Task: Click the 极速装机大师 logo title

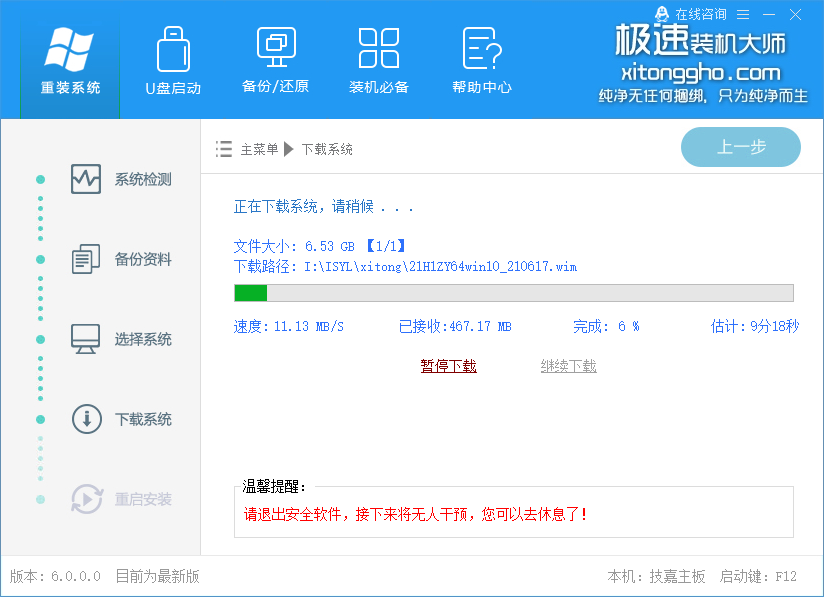Action: click(701, 40)
